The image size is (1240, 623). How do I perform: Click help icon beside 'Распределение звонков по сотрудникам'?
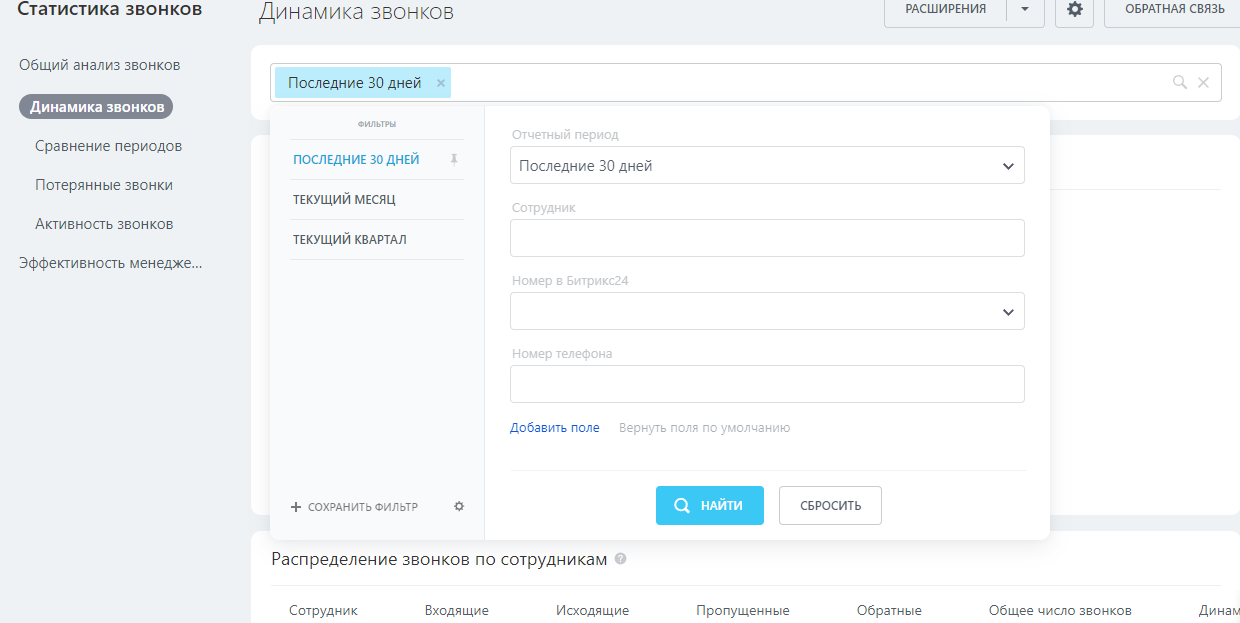point(621,559)
